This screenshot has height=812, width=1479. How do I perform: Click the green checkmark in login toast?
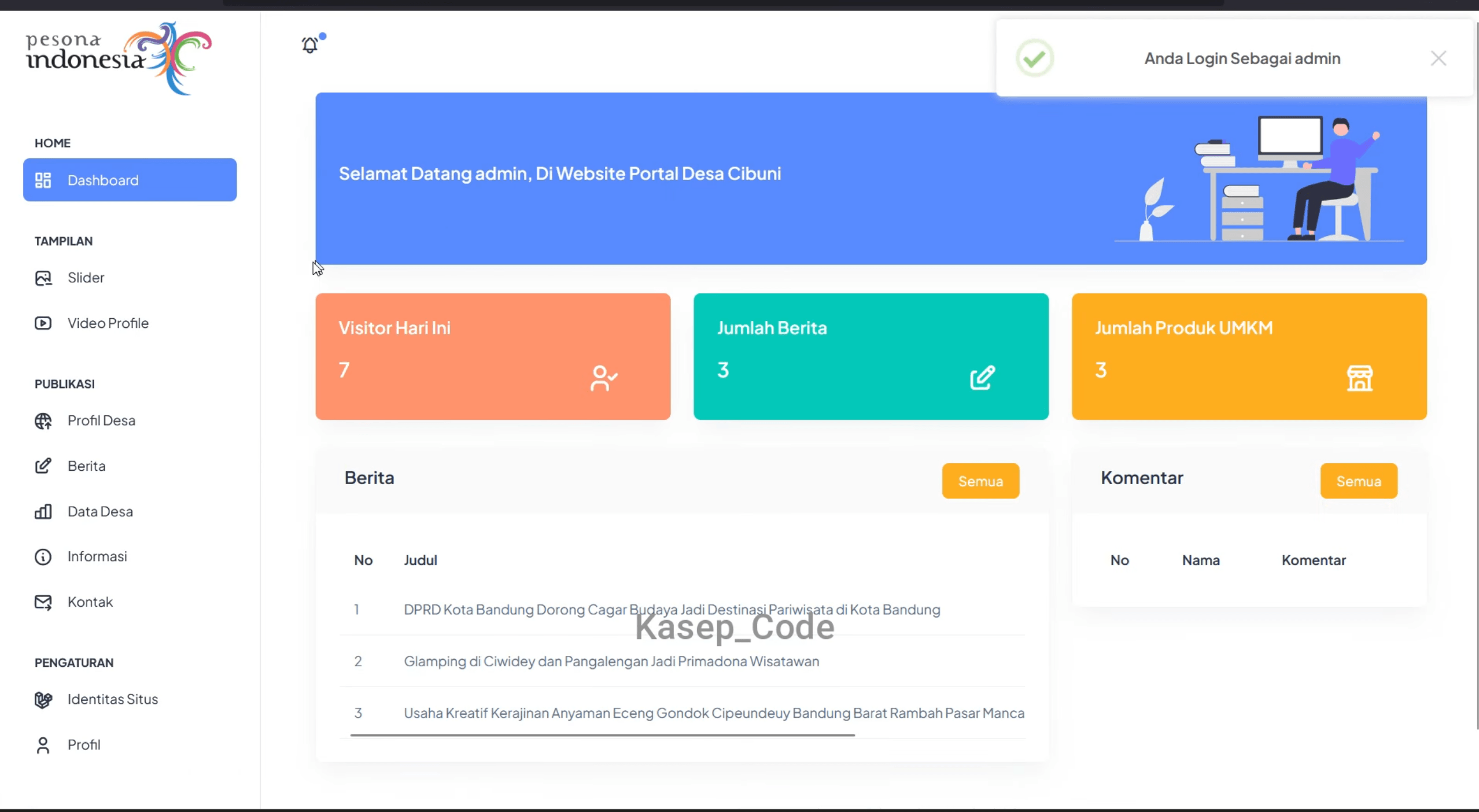click(x=1035, y=58)
